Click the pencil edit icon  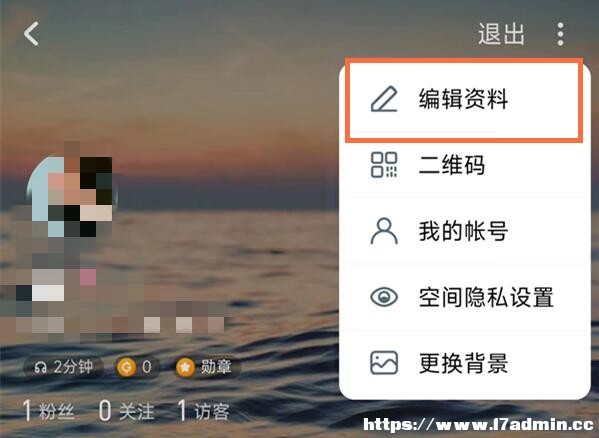pyautogui.click(x=384, y=99)
